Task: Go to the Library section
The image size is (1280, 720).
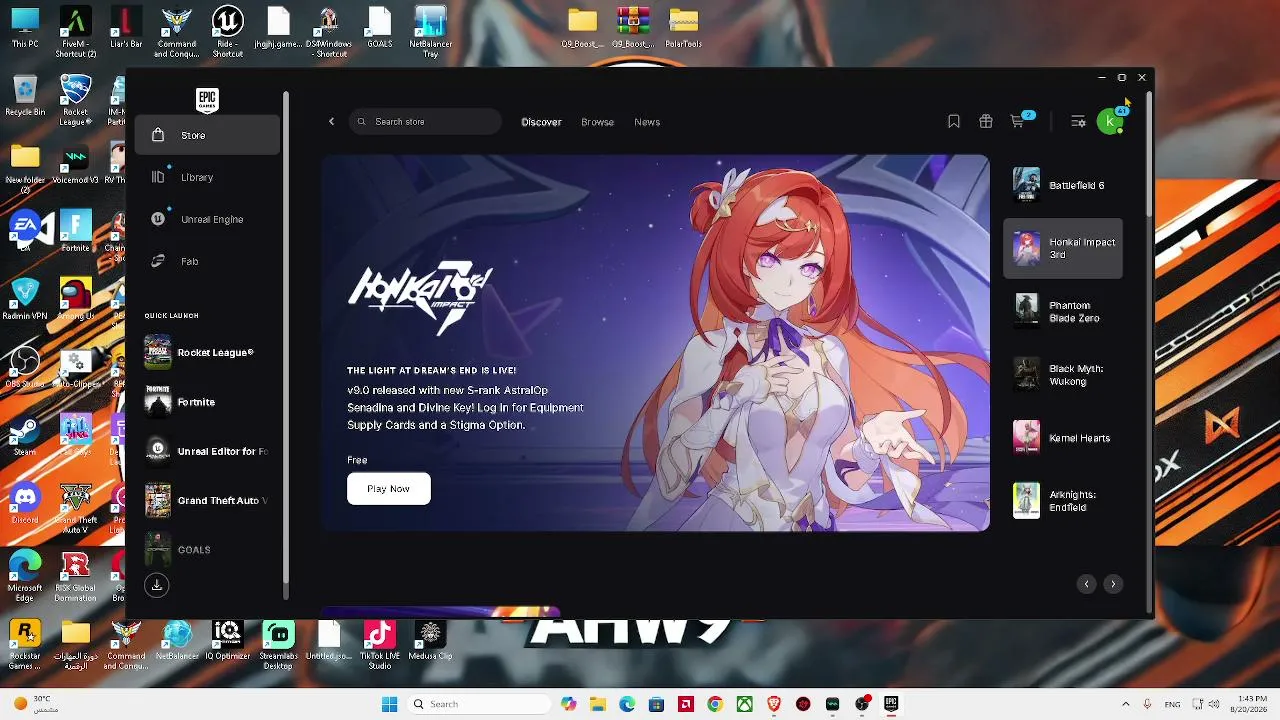Action: click(x=207, y=177)
